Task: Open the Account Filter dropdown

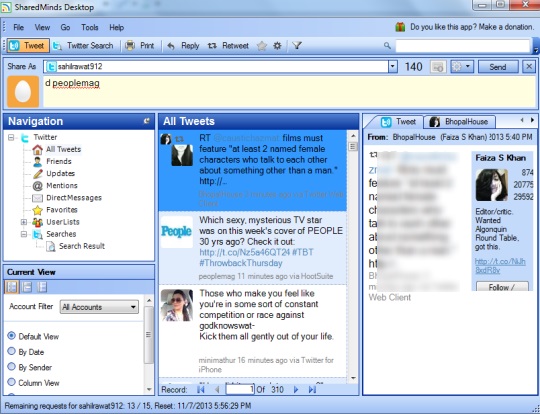Action: (99, 307)
